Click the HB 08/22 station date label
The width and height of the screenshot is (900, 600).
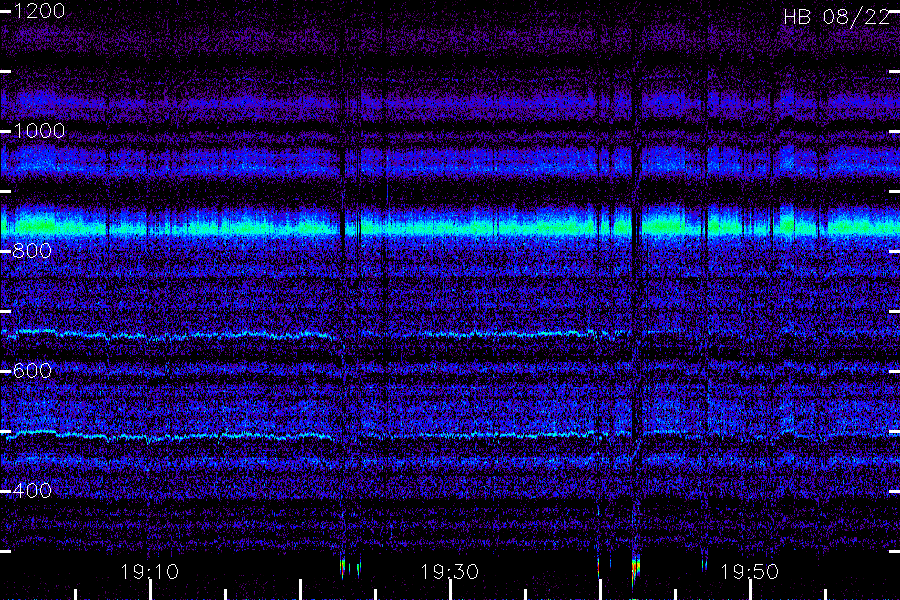pyautogui.click(x=837, y=17)
